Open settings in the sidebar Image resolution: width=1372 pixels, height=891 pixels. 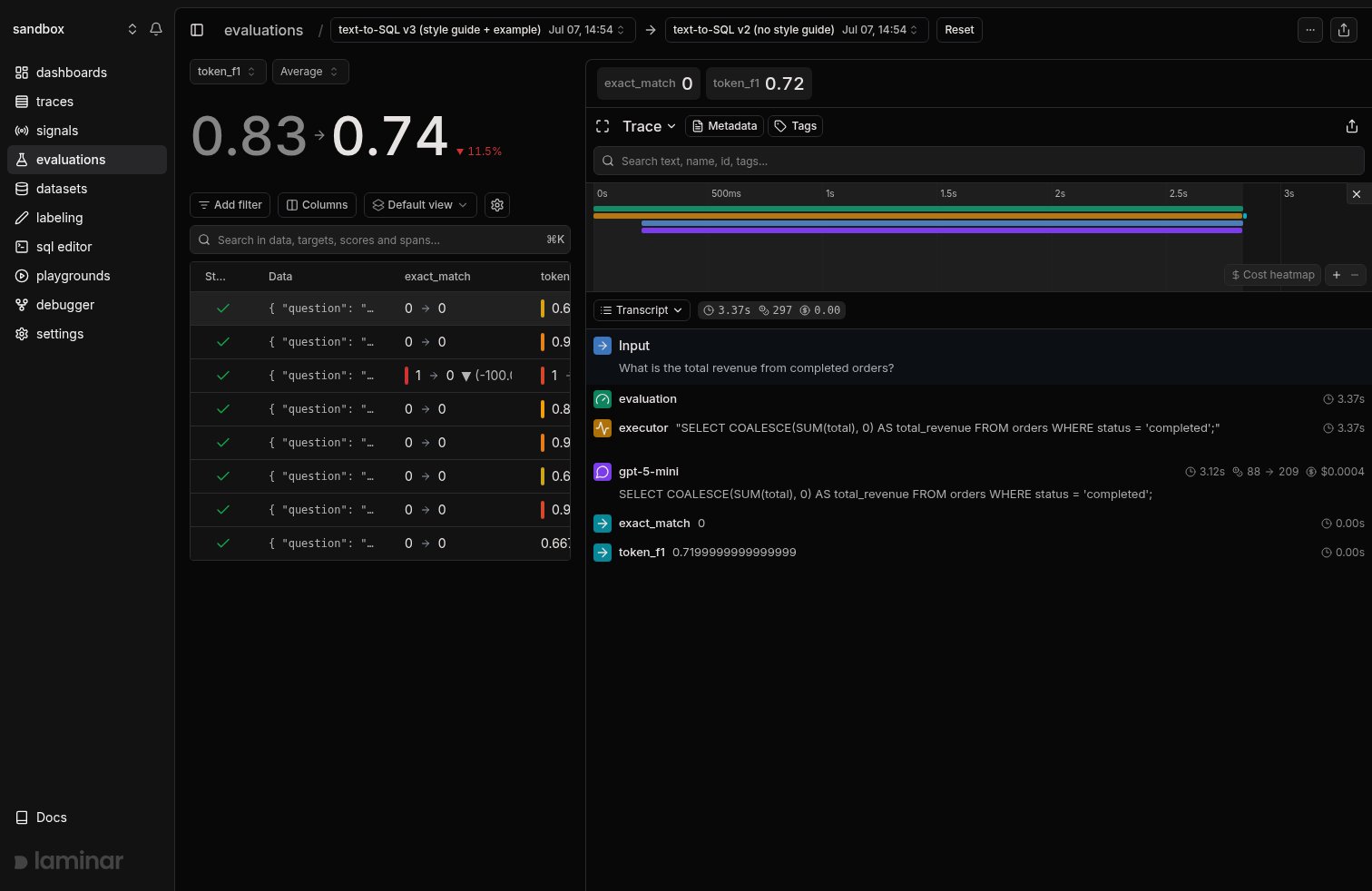pyautogui.click(x=87, y=334)
